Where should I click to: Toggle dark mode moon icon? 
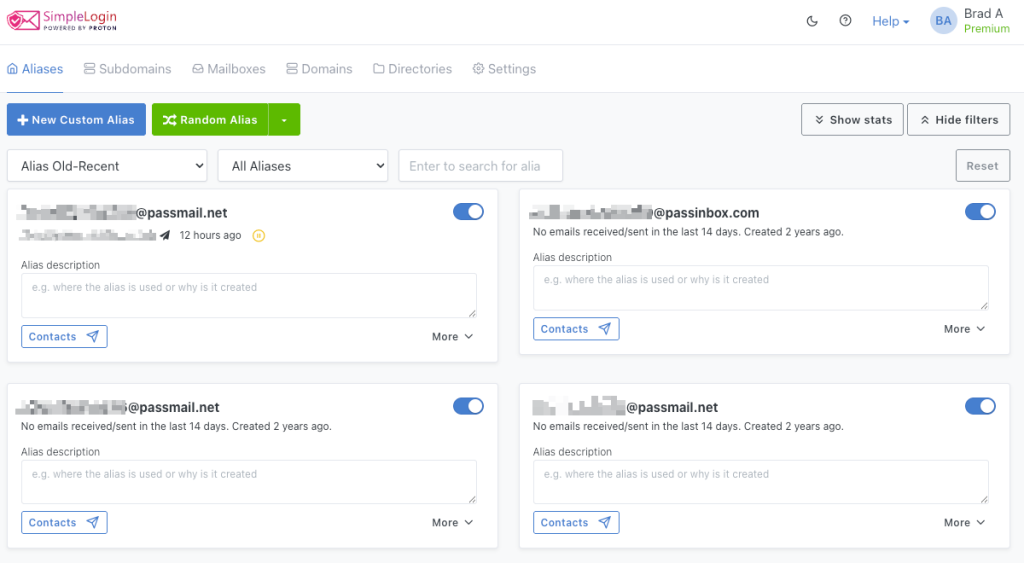click(x=812, y=21)
